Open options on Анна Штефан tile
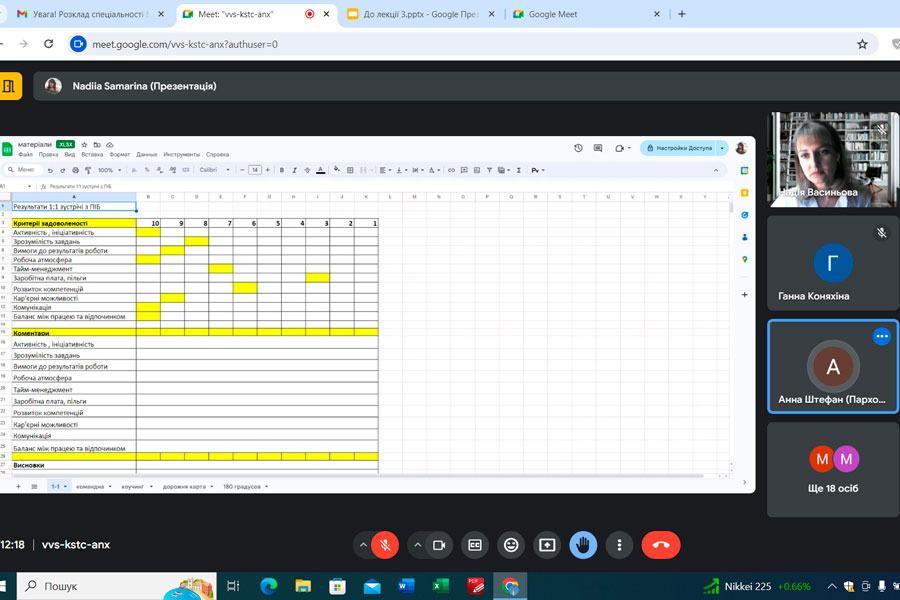900x600 pixels. tap(882, 336)
